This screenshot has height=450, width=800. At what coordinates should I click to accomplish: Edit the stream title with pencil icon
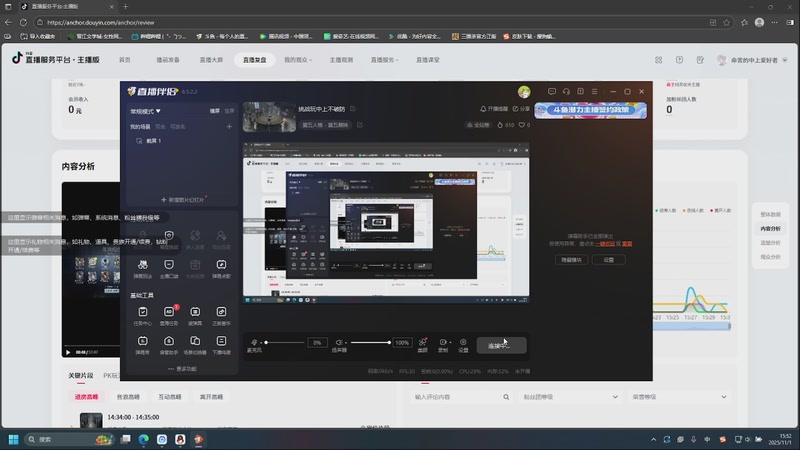[353, 109]
